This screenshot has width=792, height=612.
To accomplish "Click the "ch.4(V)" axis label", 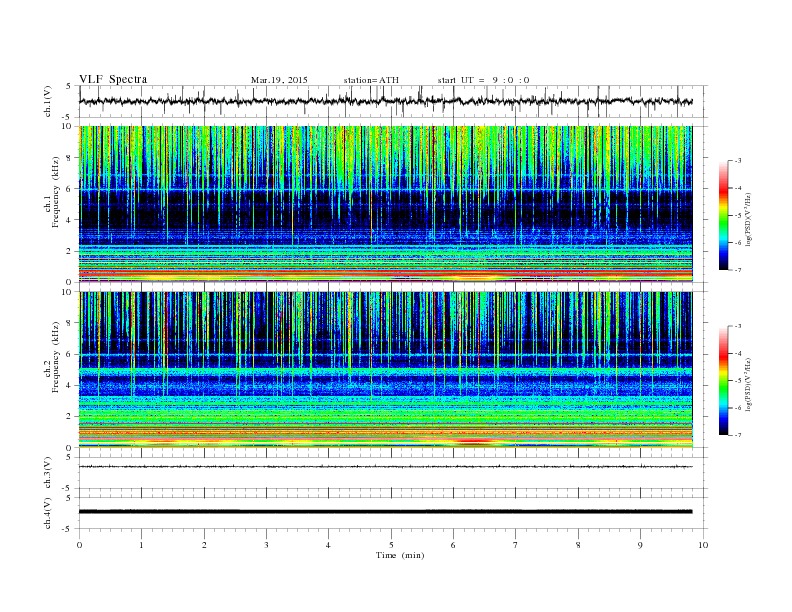I will (x=48, y=513).
